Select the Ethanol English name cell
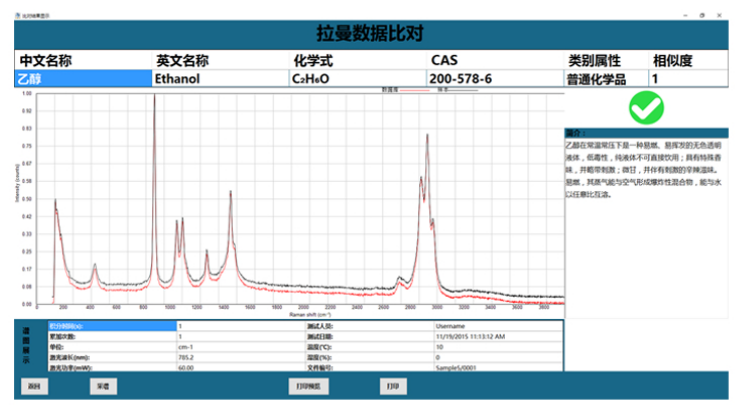745x409 pixels. [x=219, y=78]
